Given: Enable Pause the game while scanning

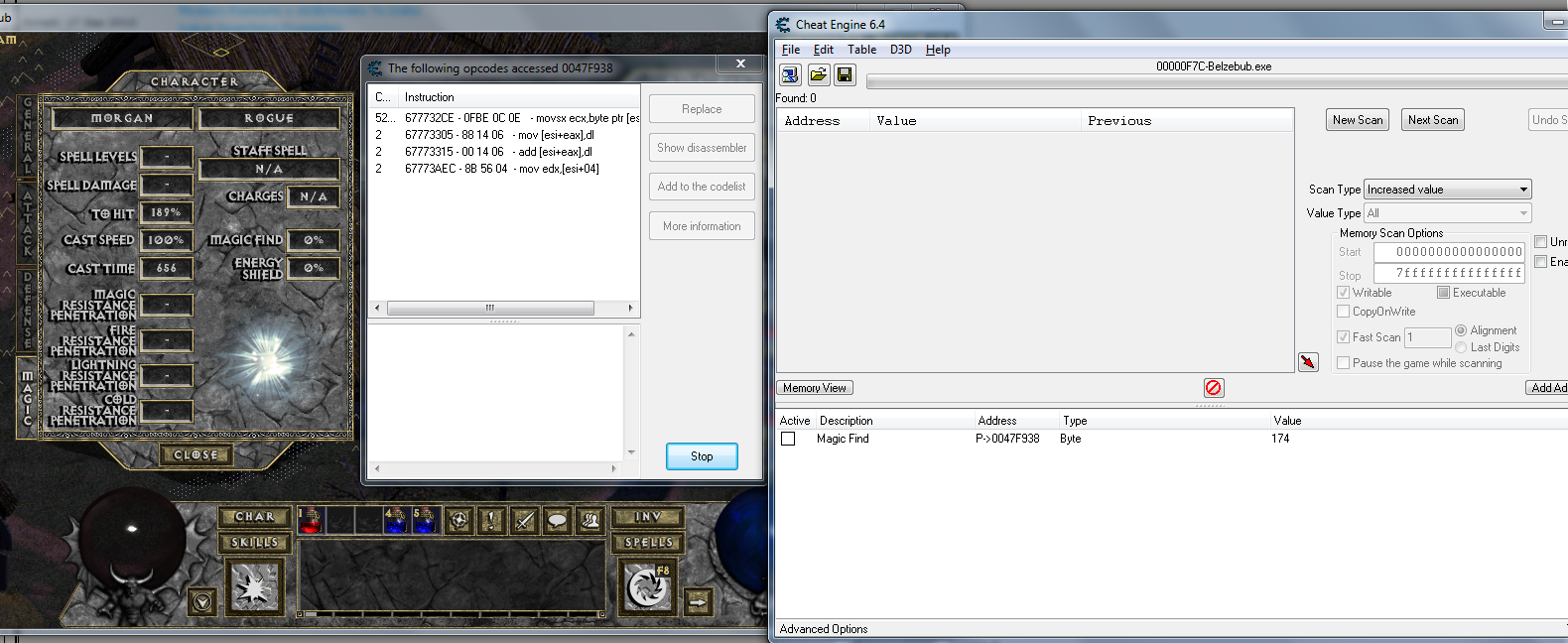Looking at the screenshot, I should 1343,363.
